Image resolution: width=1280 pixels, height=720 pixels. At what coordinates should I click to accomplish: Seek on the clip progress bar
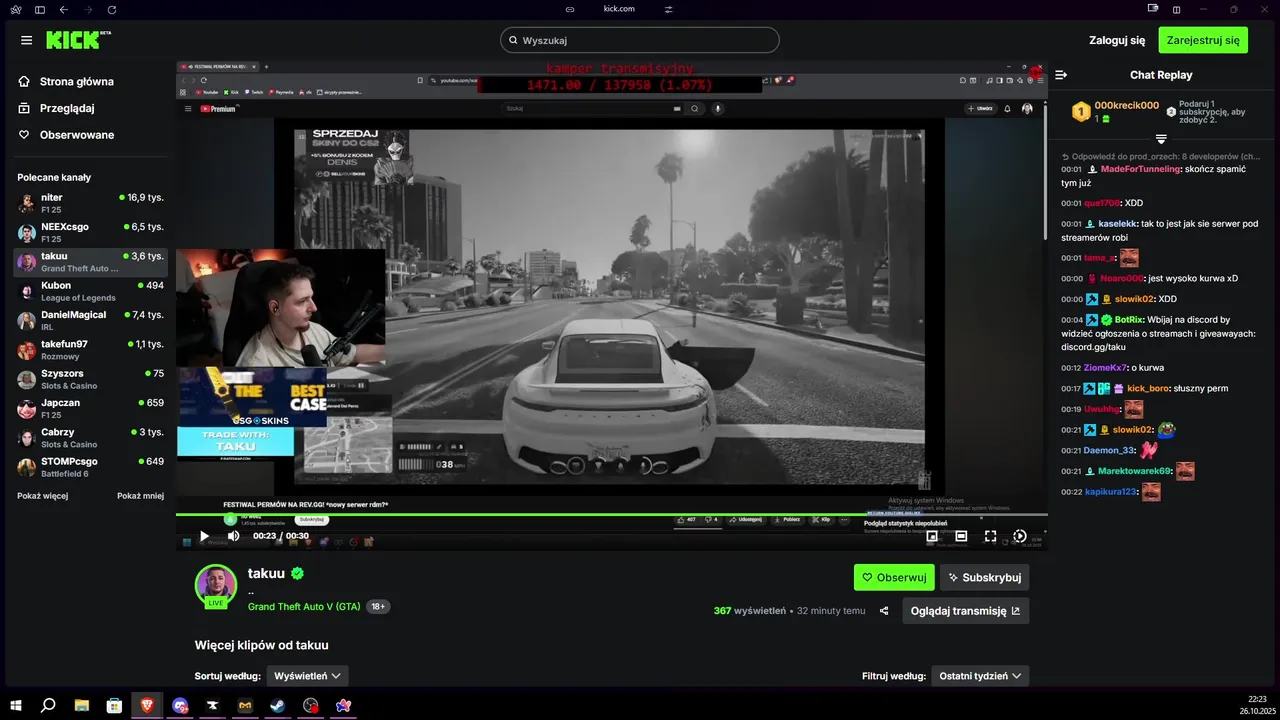coord(611,515)
